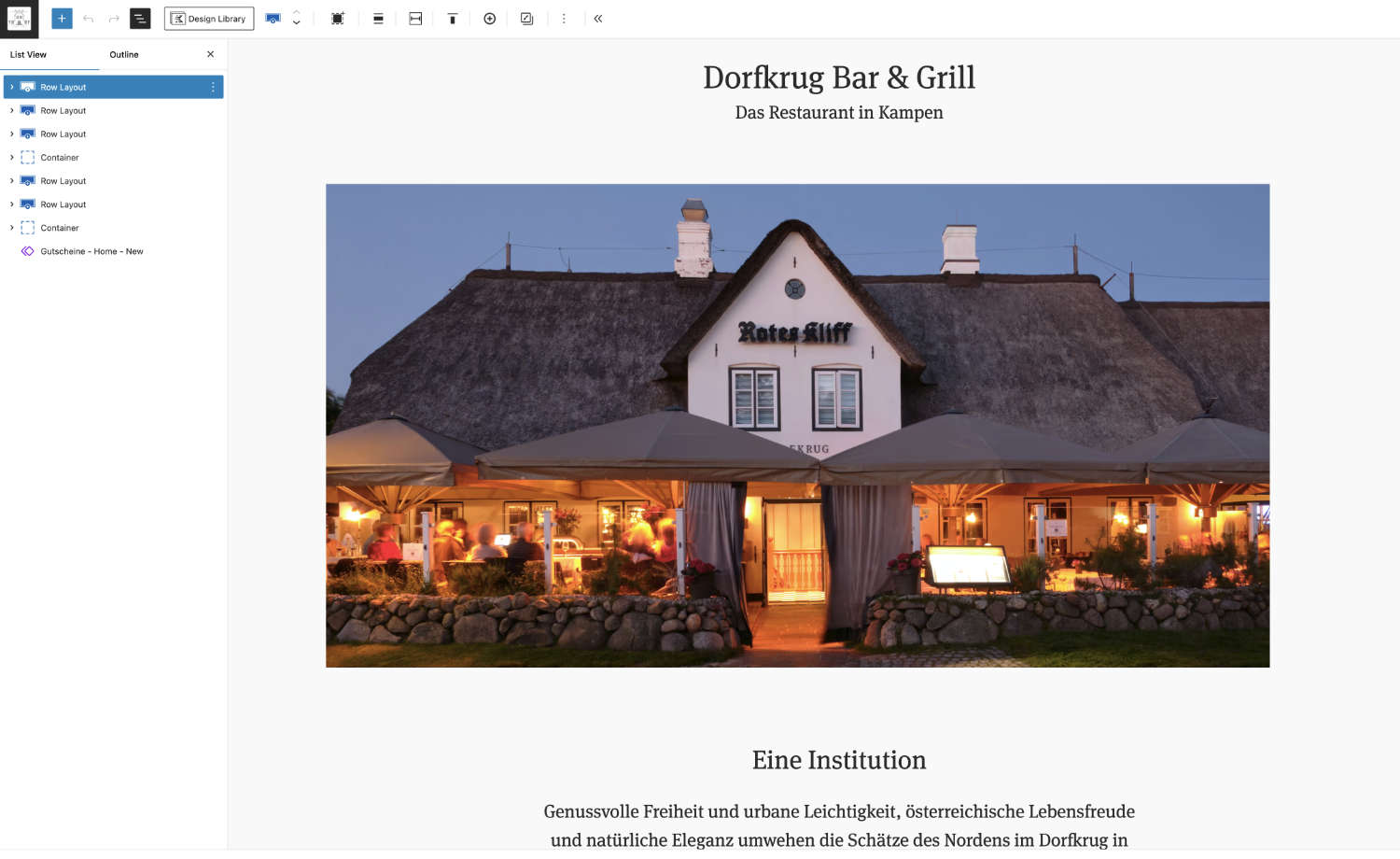The height and width of the screenshot is (859, 1400).
Task: Select the 'Eine Institution' heading
Action: click(839, 760)
